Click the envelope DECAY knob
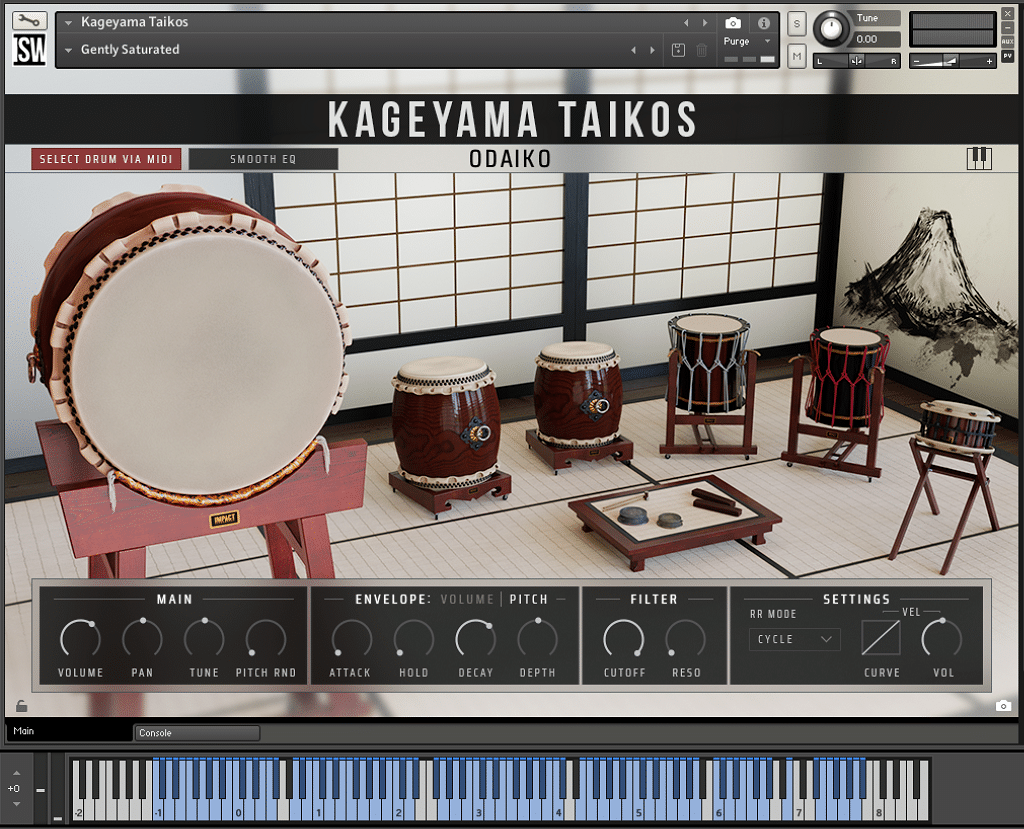Screen dimensions: 1024x829 tap(475, 638)
